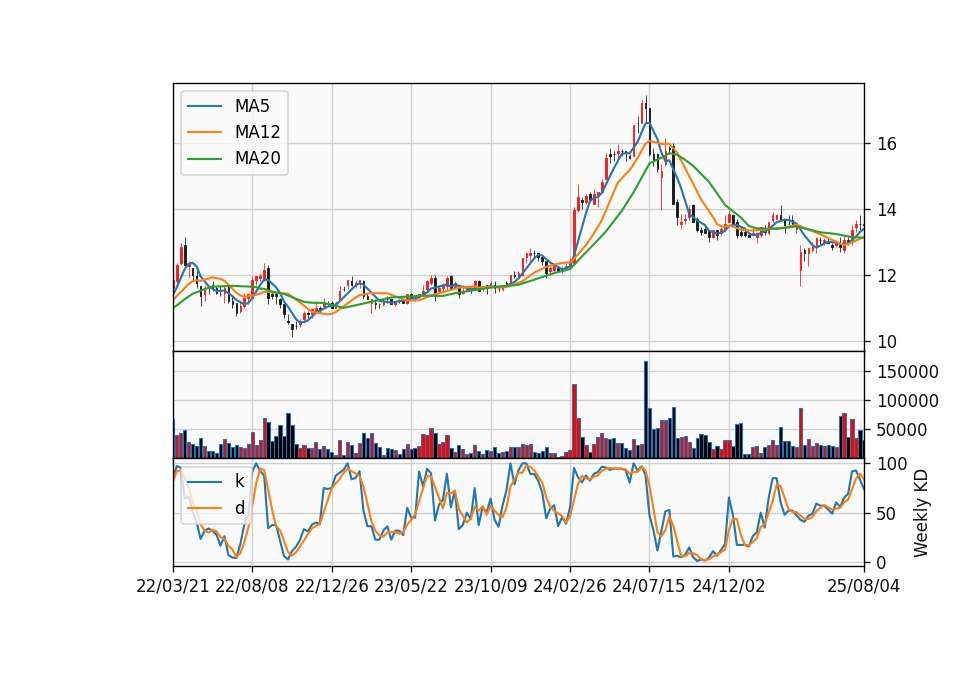Click the green MA20 legend line swatch
960x690 pixels.
[204, 159]
